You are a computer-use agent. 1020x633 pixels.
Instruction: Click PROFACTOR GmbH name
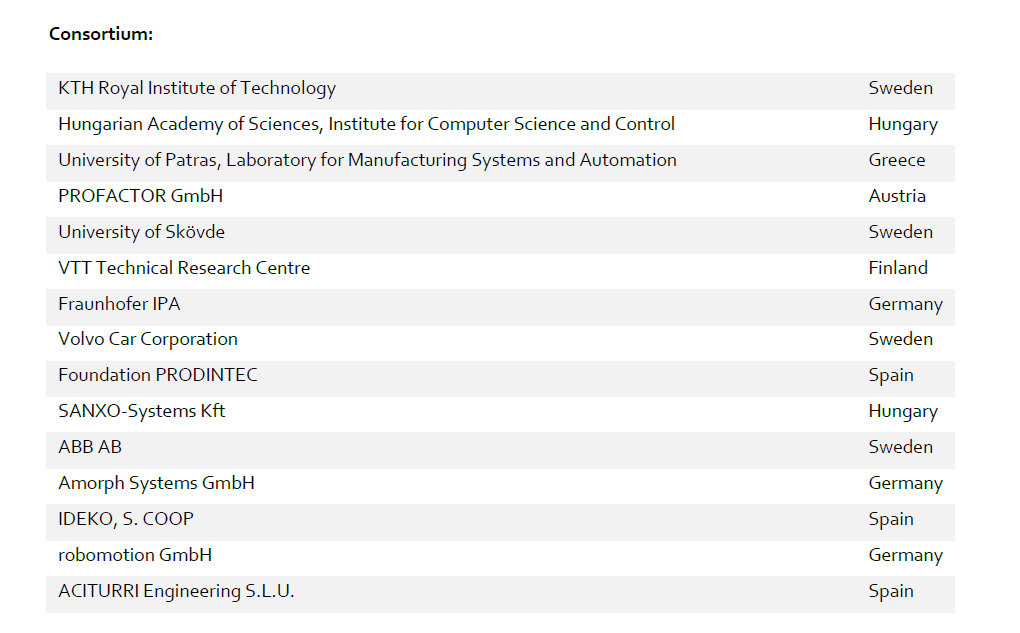[140, 196]
